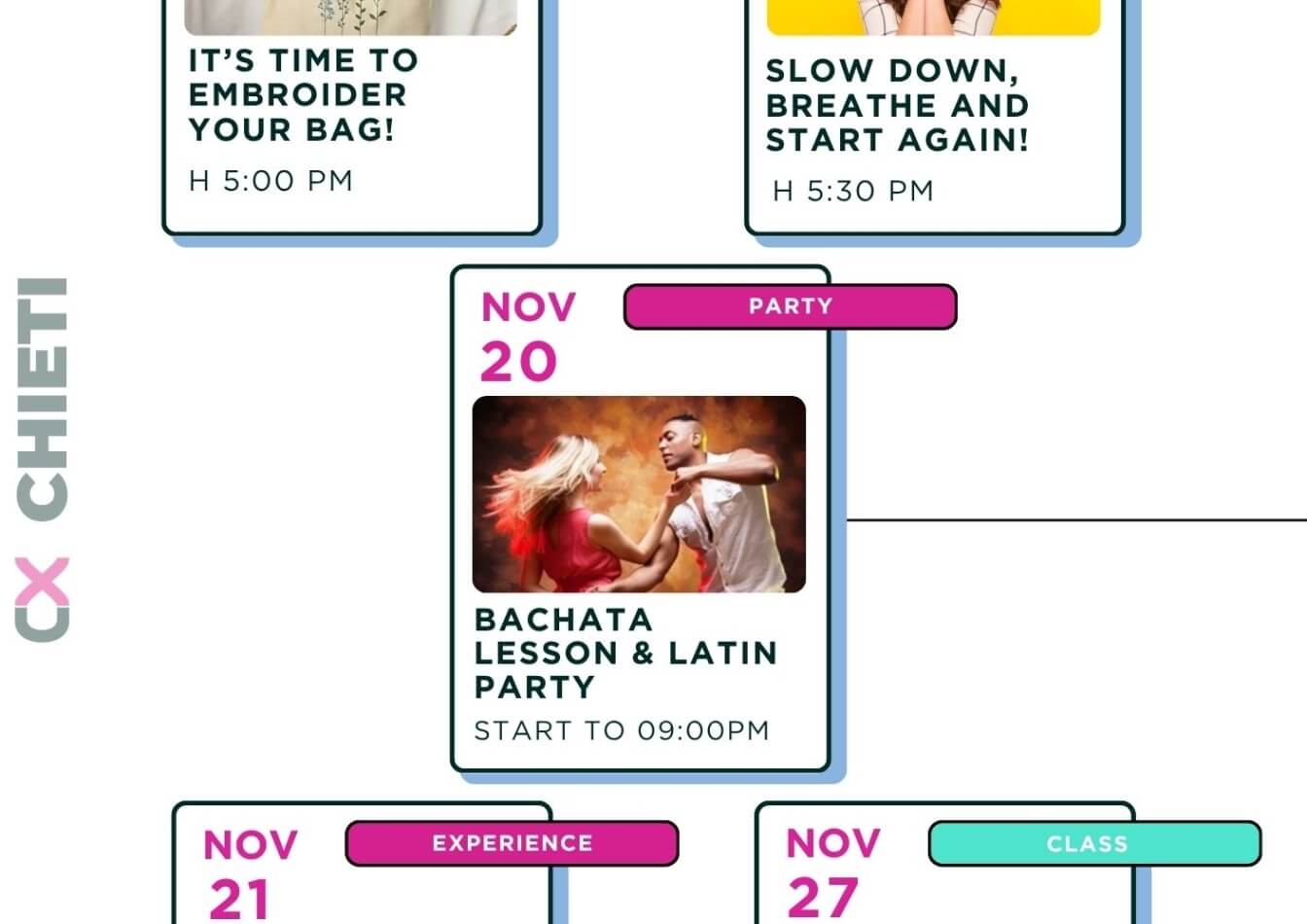
Task: Click the embroidery photo above the bag title
Action: point(351,18)
